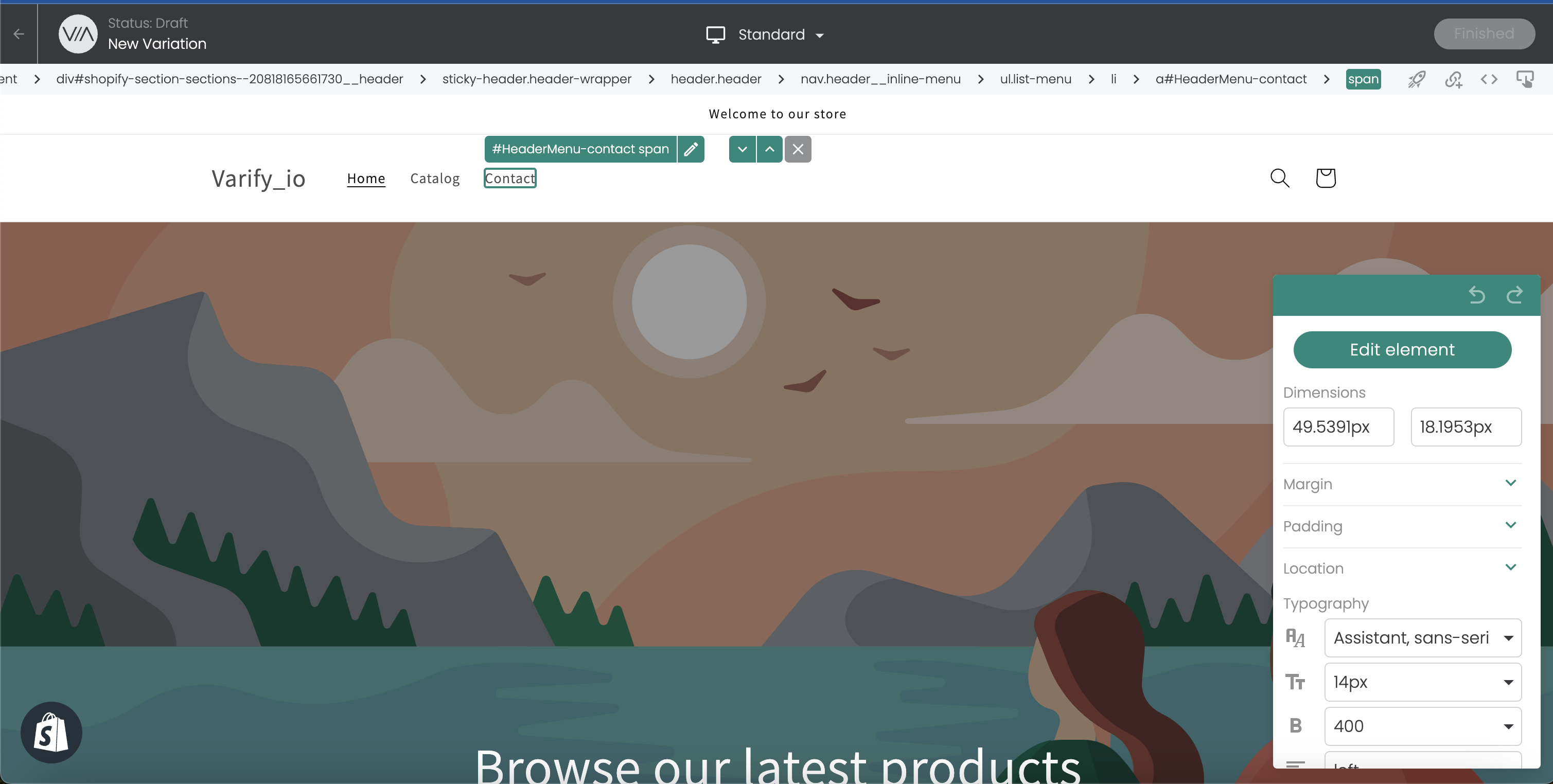The height and width of the screenshot is (784, 1553).
Task: Dismiss element selection with X button
Action: [798, 149]
